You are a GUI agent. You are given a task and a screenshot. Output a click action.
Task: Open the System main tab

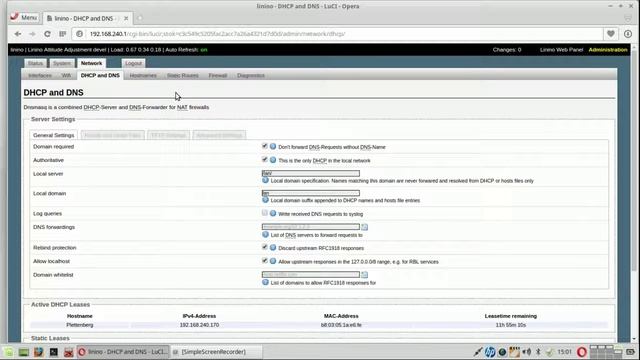tap(62, 63)
